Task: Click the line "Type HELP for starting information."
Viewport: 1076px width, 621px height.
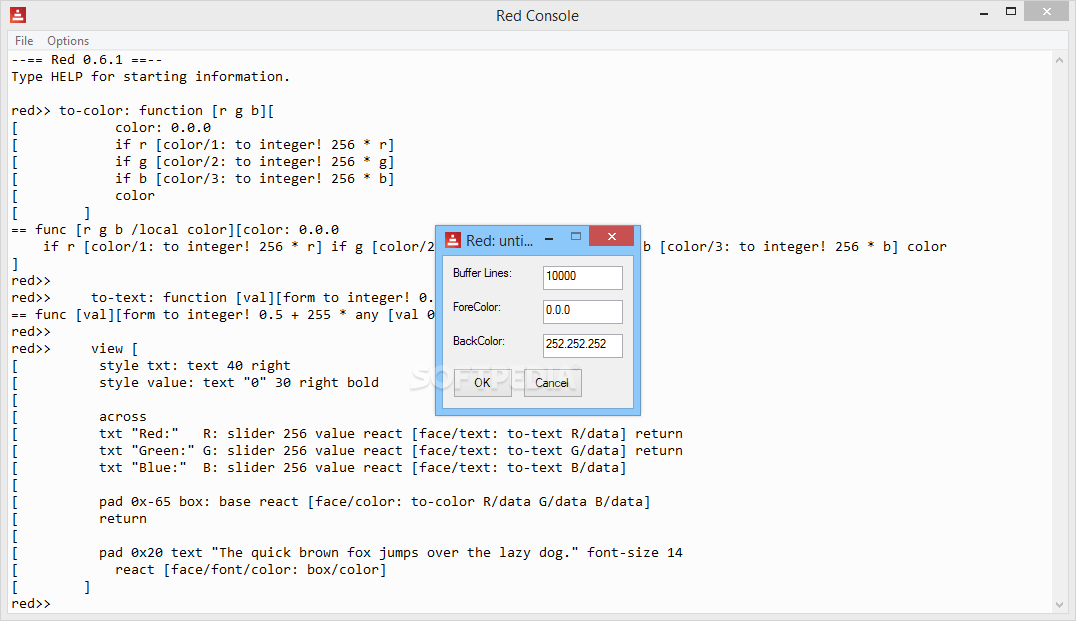Action: pyautogui.click(x=150, y=77)
